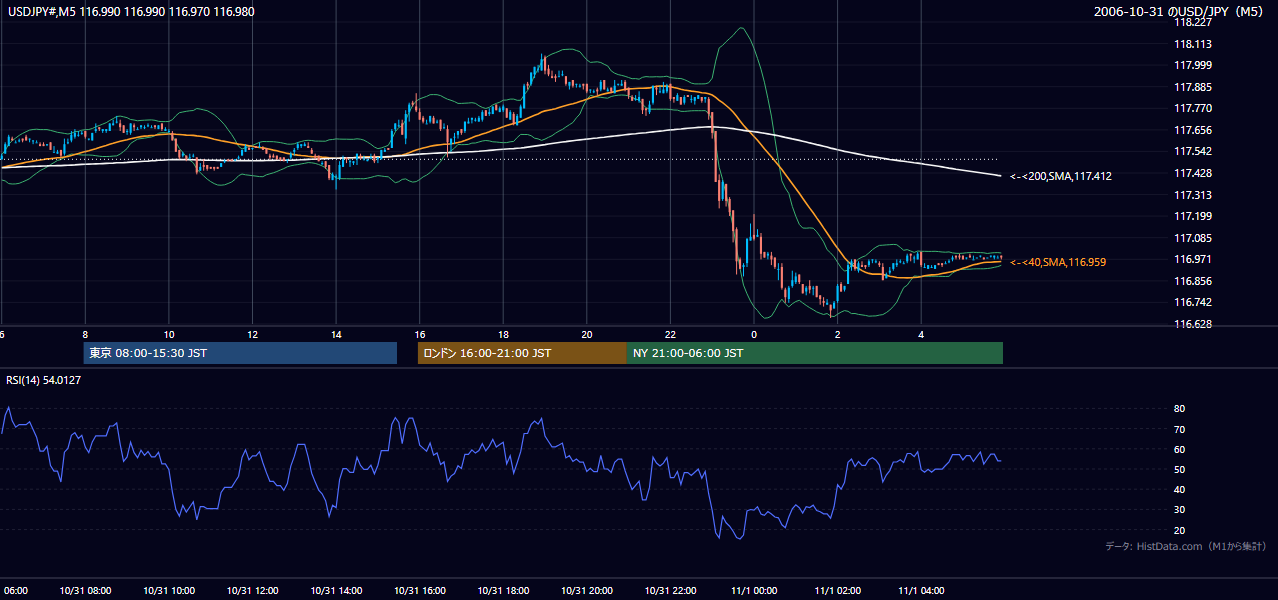Click the 10/31 10:00 bottom time label
The image size is (1278, 600).
[x=169, y=590]
